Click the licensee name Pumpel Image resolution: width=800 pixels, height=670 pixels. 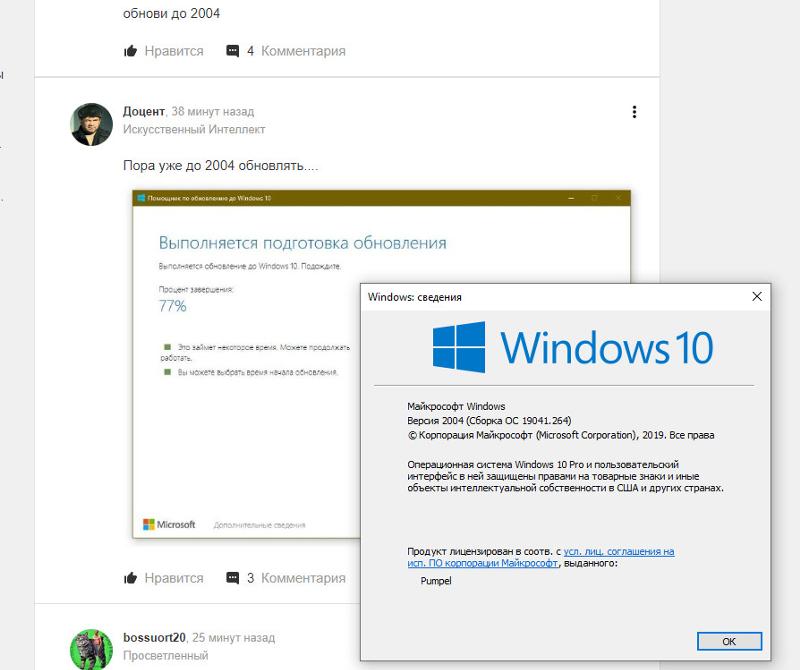point(436,581)
